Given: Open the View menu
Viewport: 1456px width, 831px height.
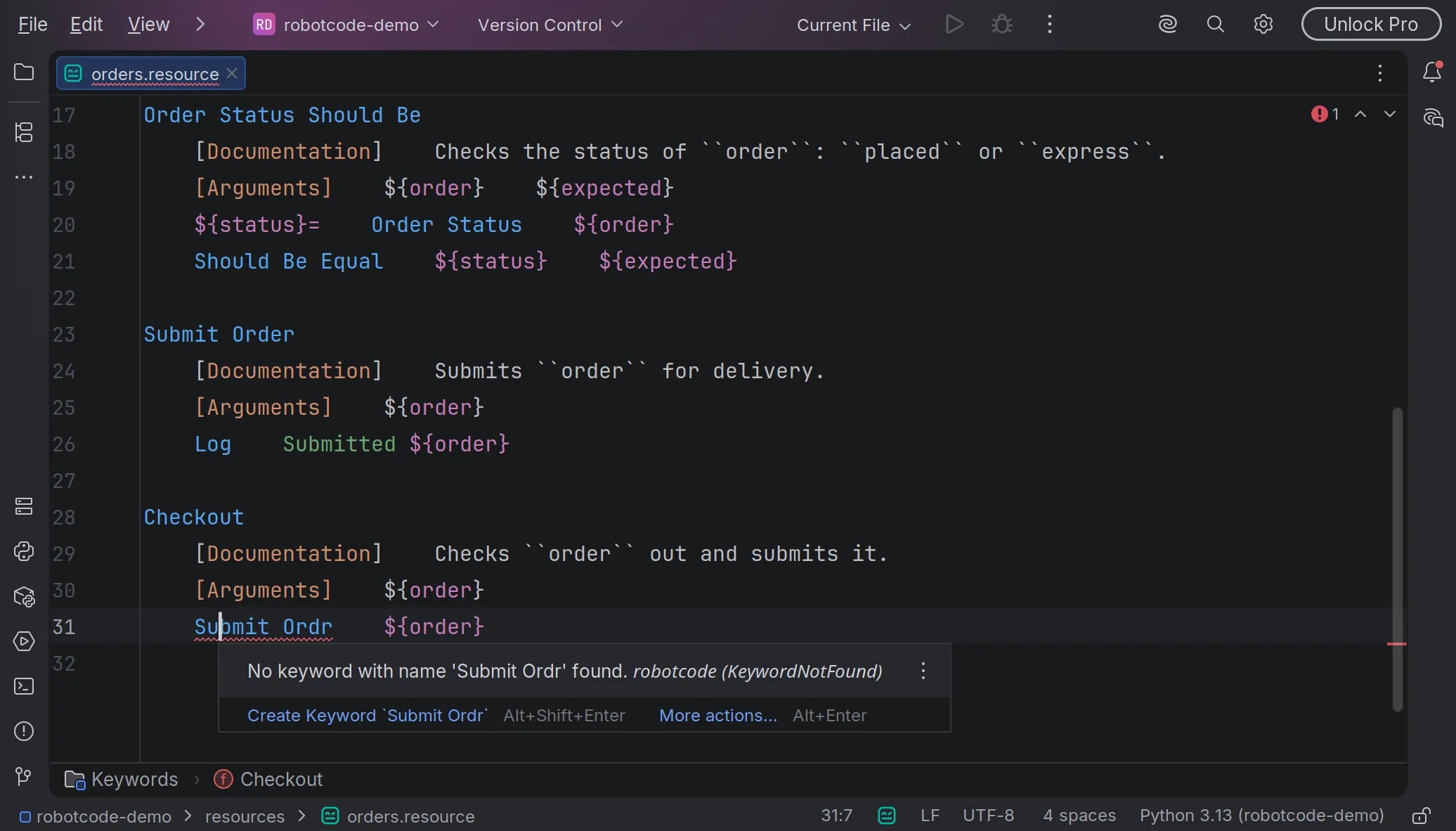Looking at the screenshot, I should (x=148, y=25).
